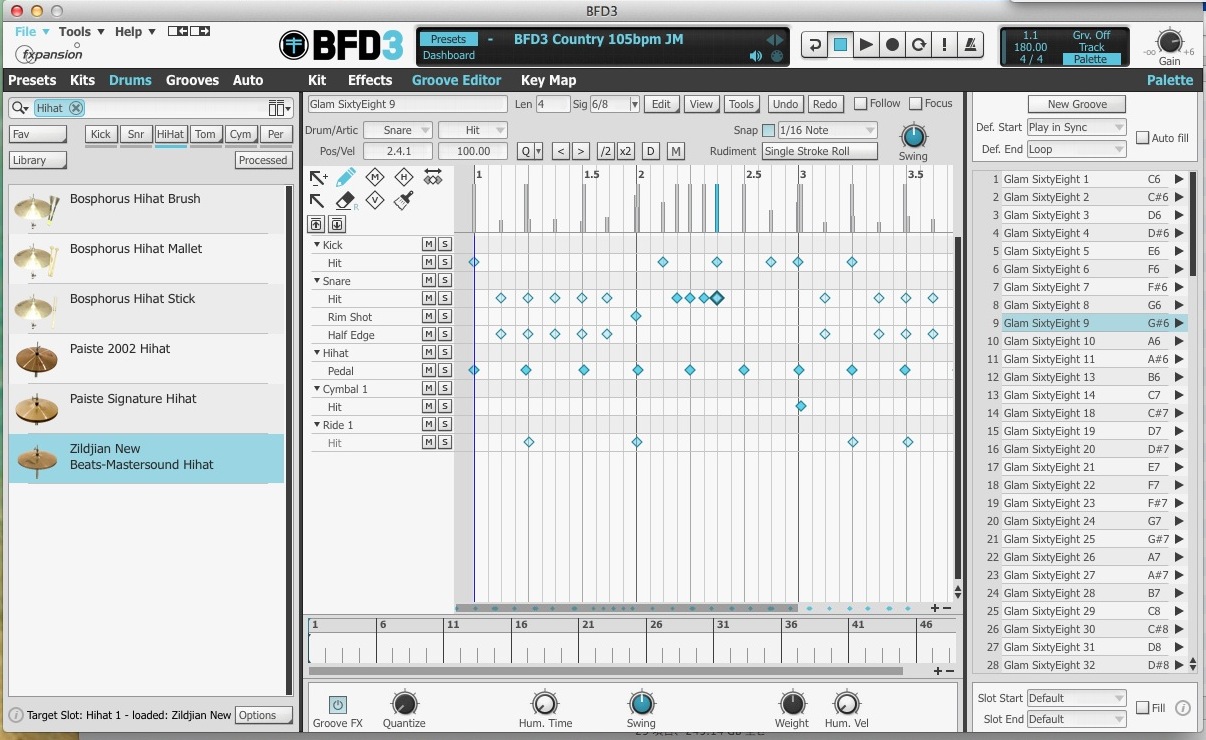This screenshot has width=1206, height=740.
Task: Enable the Focus checkbox
Action: [916, 104]
